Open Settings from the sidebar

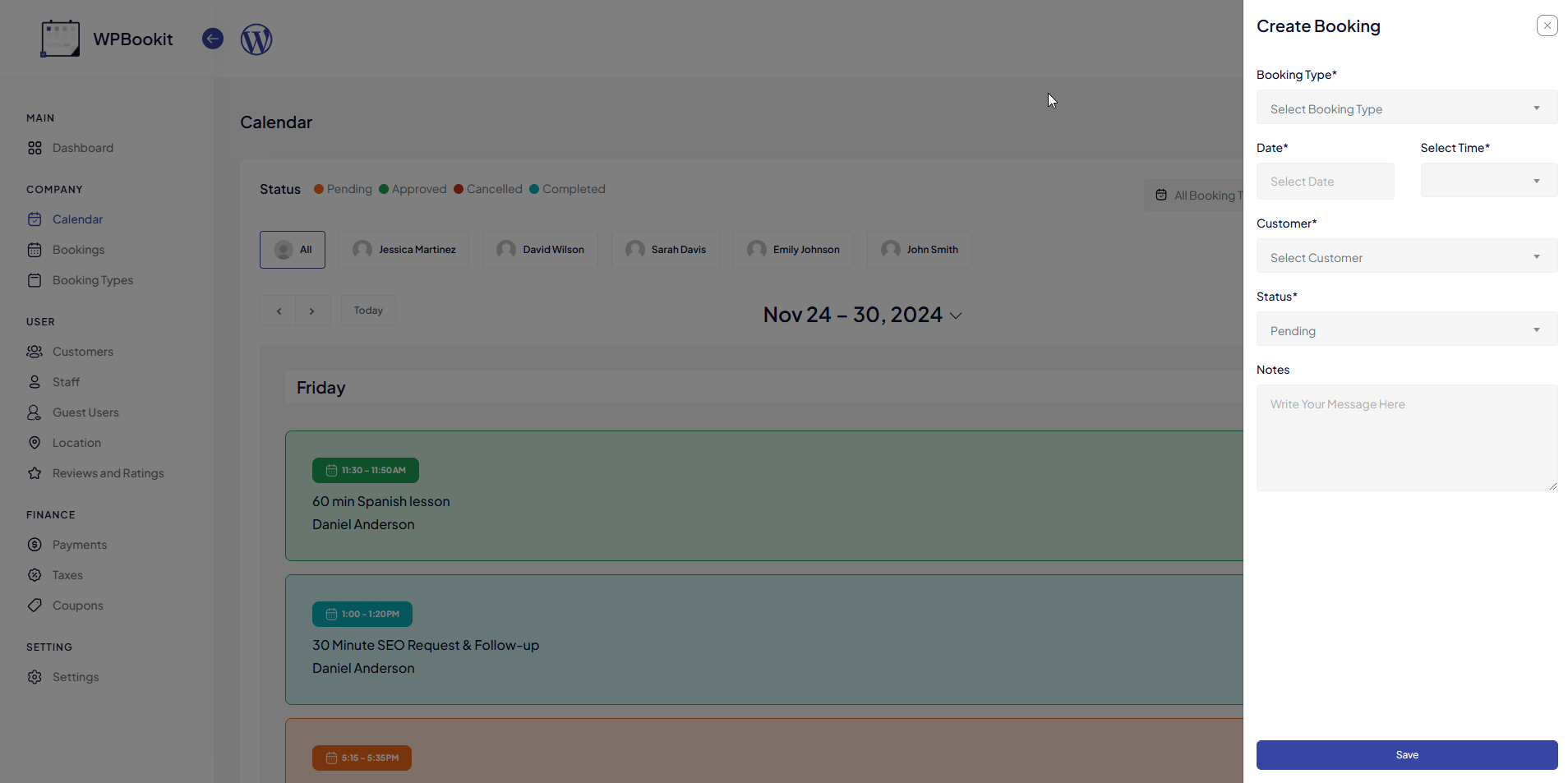pyautogui.click(x=75, y=677)
